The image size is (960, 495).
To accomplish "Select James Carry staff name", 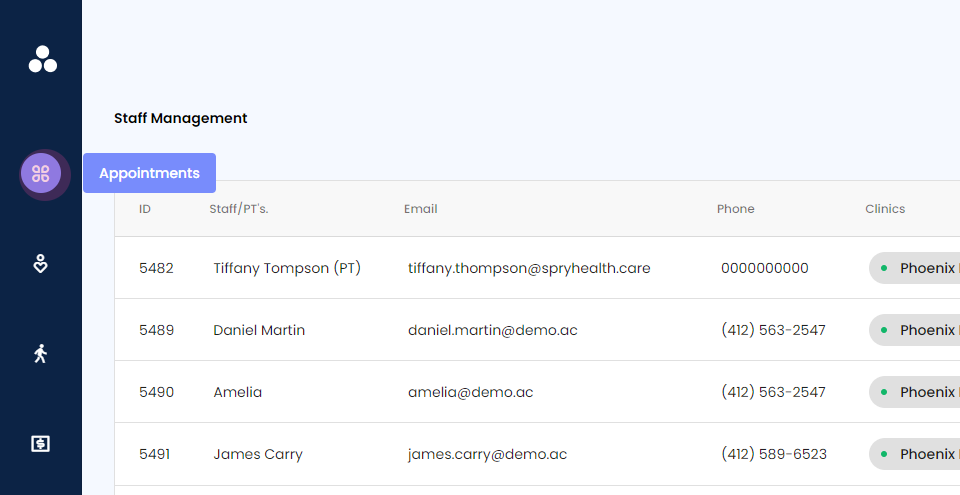I will [x=258, y=455].
